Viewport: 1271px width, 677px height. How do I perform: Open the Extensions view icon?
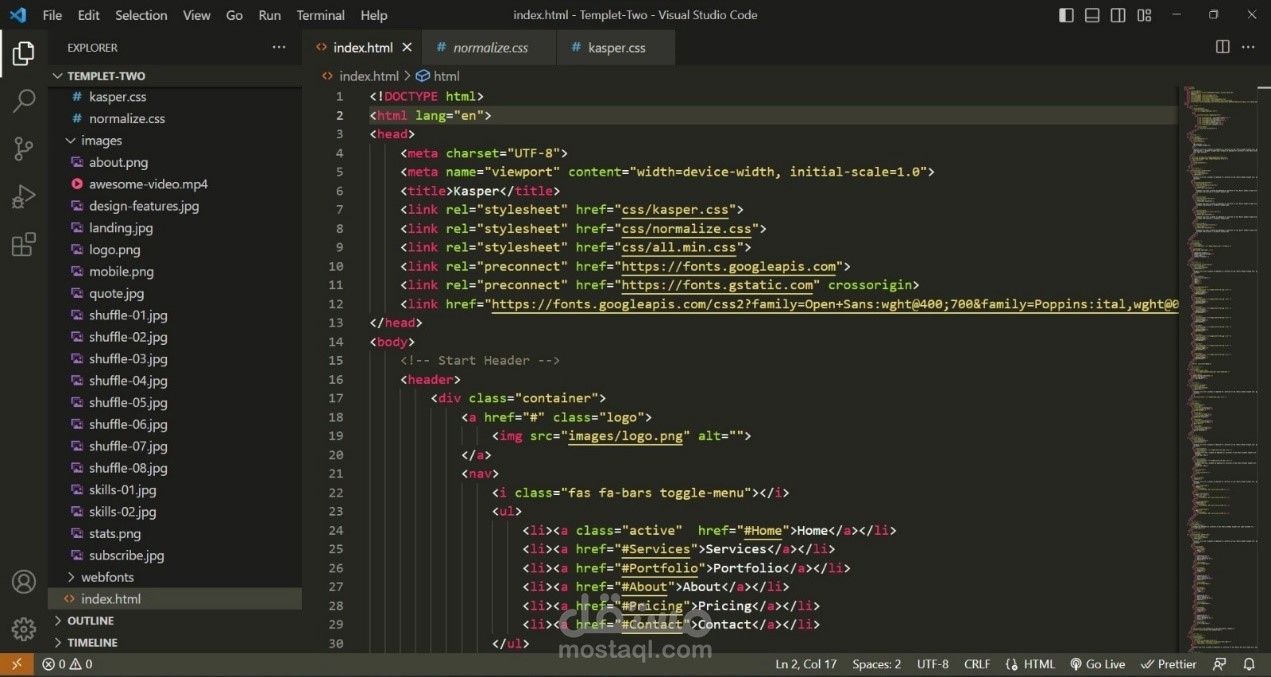pyautogui.click(x=24, y=245)
